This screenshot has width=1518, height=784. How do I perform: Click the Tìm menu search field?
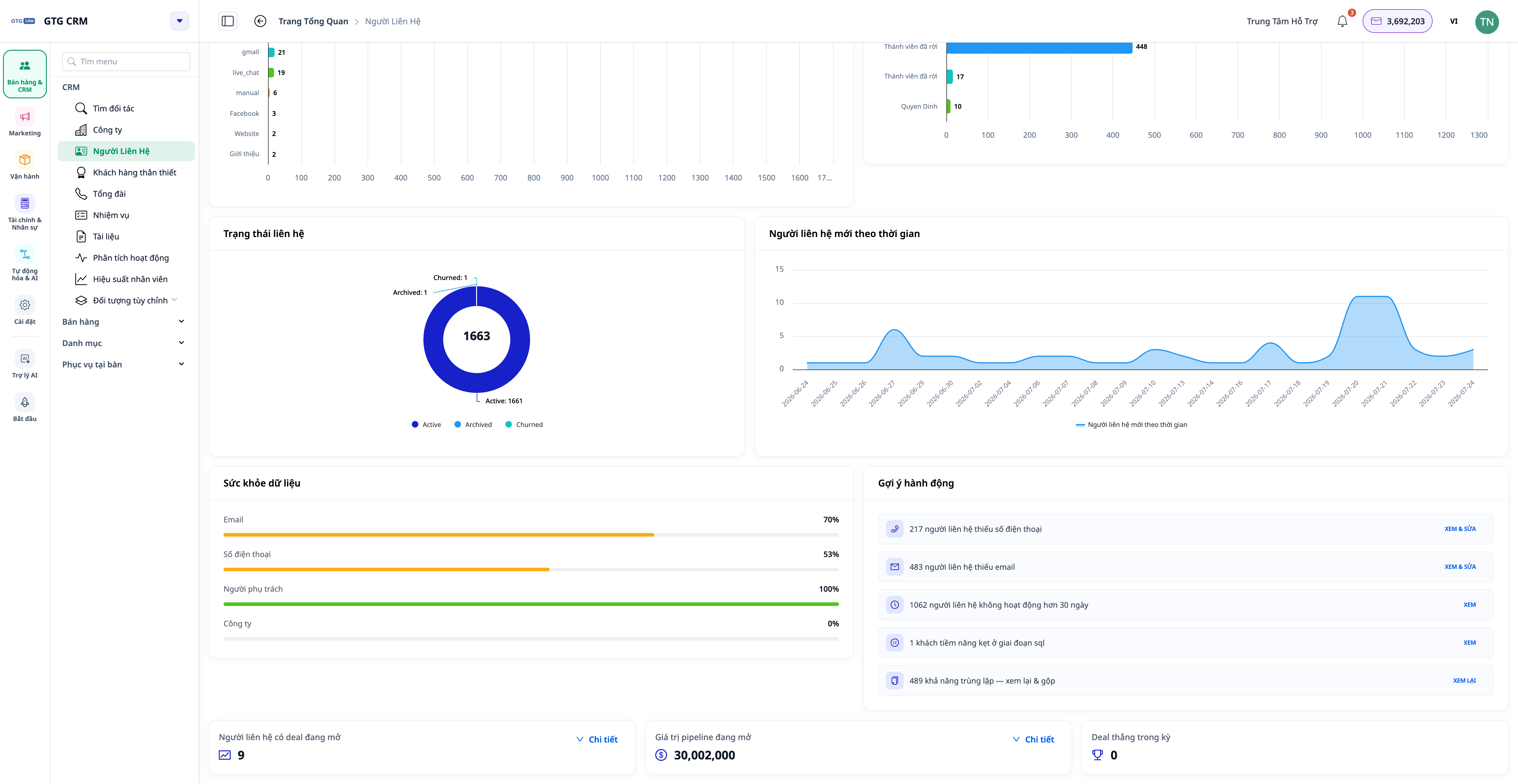(x=126, y=61)
